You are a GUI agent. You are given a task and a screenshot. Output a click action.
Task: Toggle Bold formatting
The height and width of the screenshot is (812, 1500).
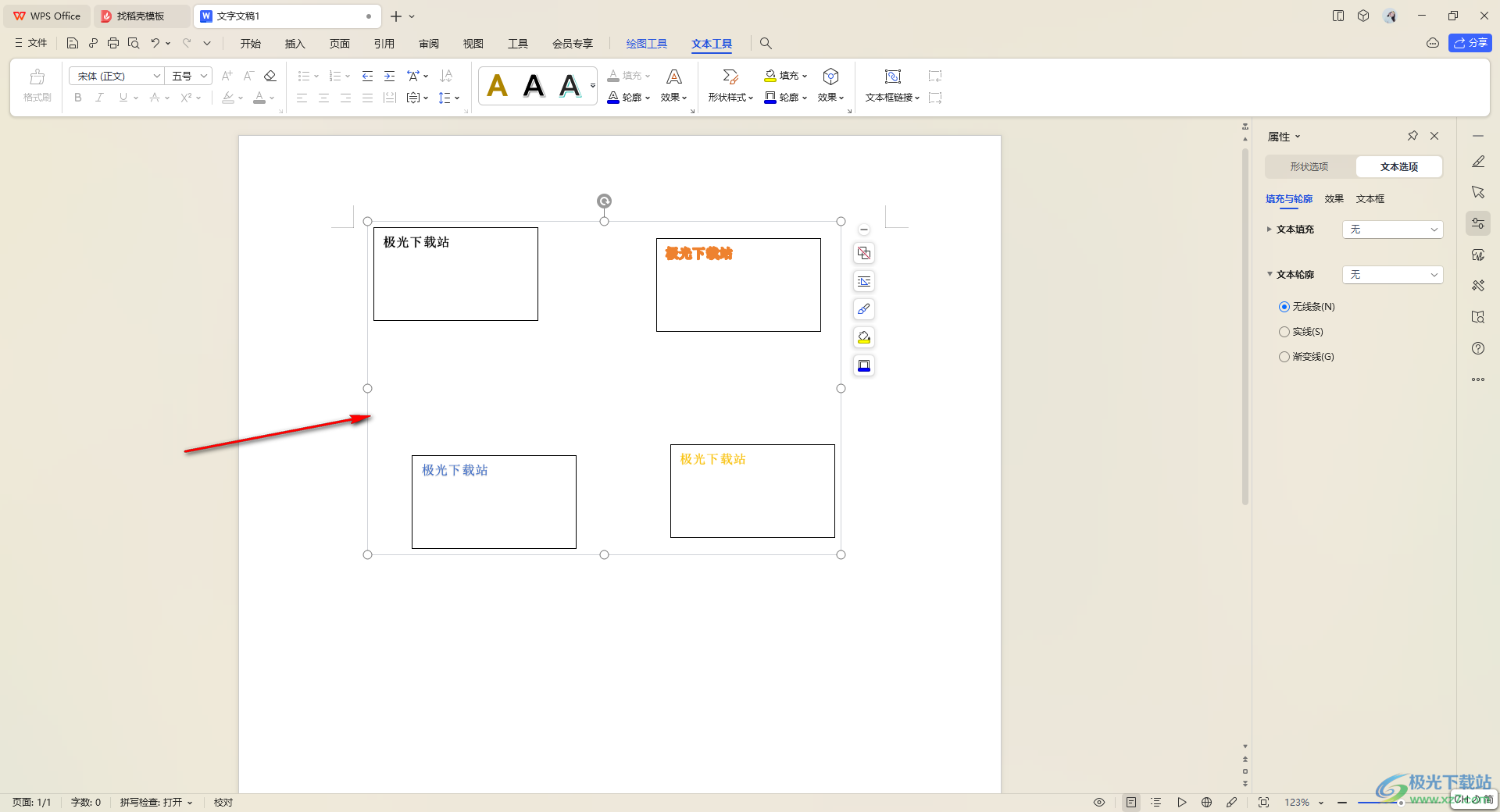[x=78, y=98]
